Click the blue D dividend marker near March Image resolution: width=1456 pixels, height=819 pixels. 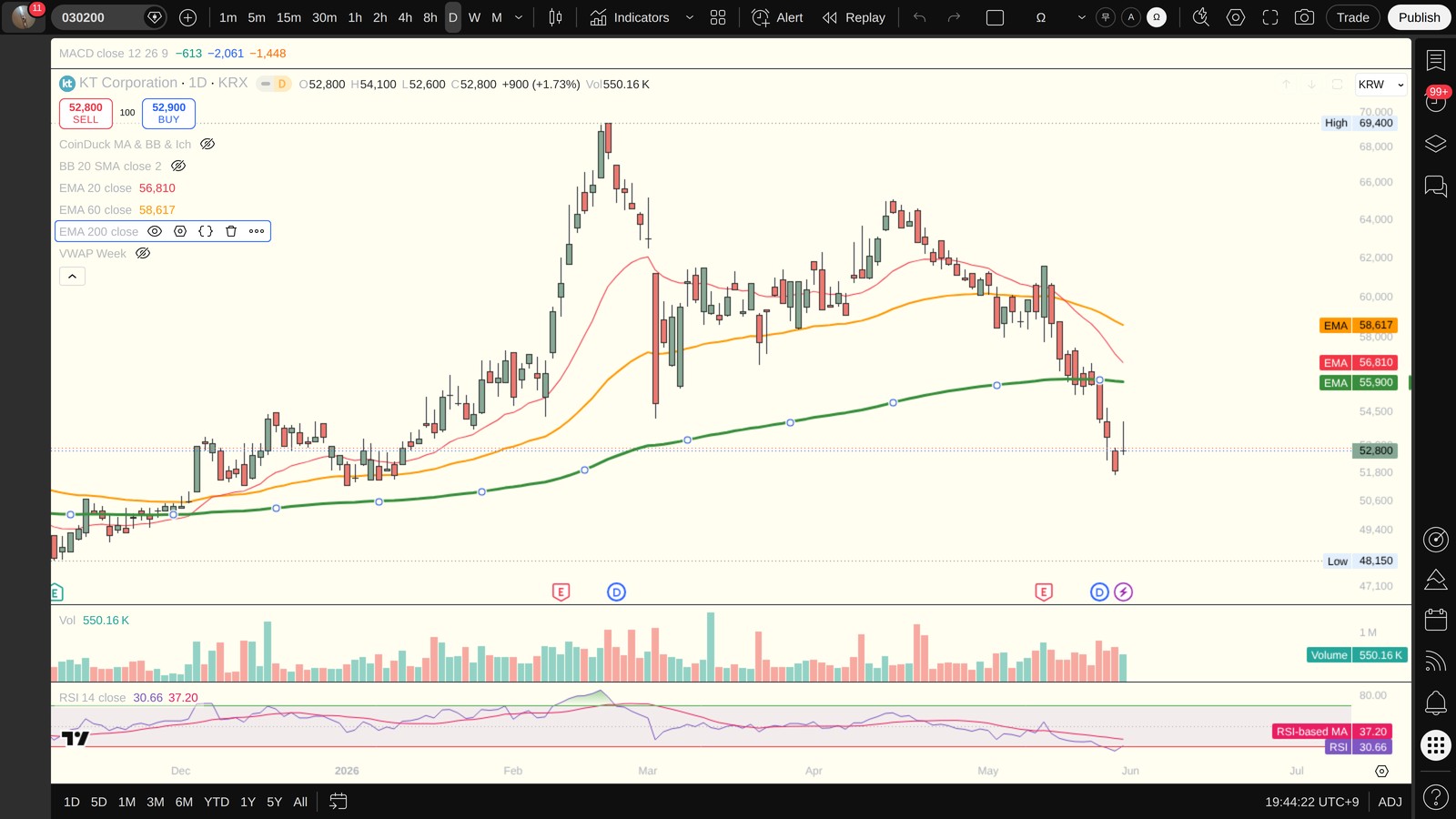616,592
